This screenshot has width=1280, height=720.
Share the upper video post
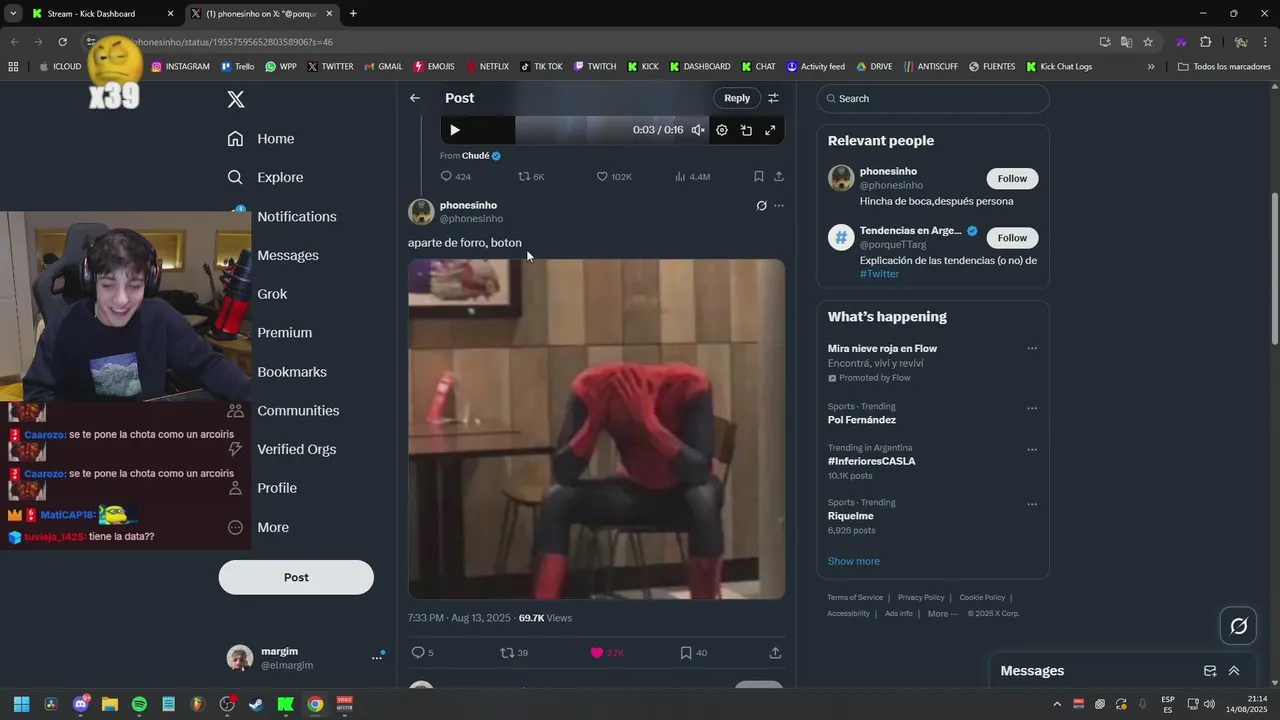coord(778,176)
